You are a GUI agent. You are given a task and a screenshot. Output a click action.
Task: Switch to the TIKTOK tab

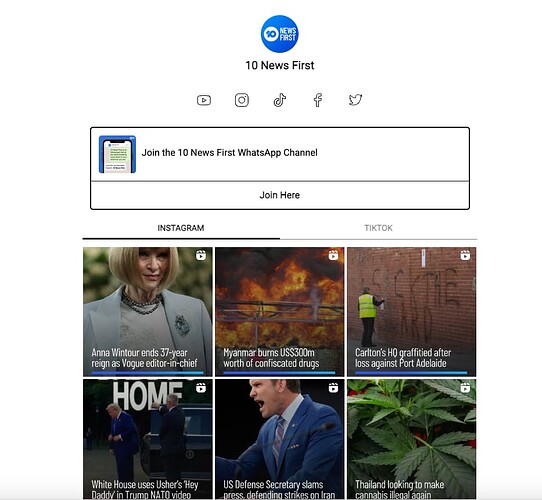[379, 228]
